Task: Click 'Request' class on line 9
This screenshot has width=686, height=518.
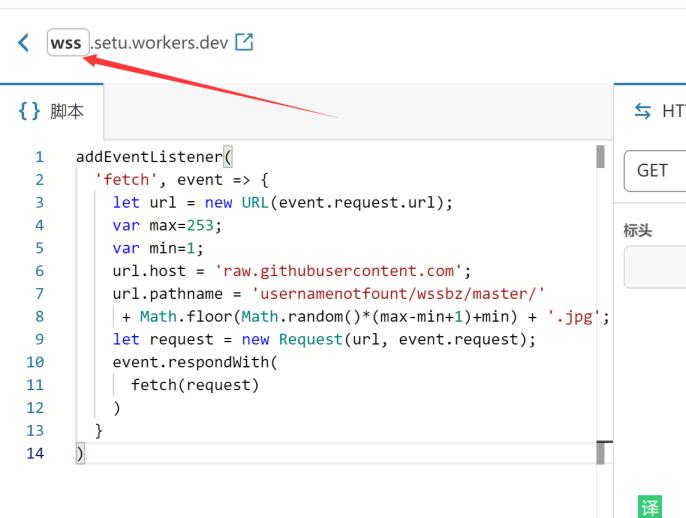Action: [x=311, y=339]
